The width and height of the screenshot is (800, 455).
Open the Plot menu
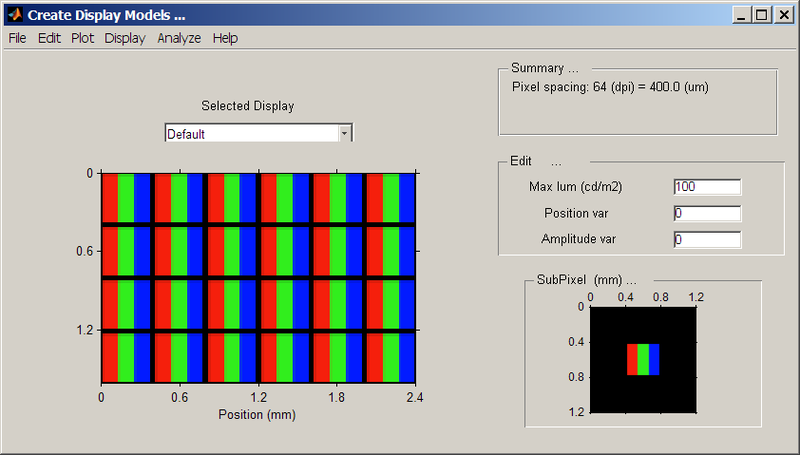(x=82, y=38)
